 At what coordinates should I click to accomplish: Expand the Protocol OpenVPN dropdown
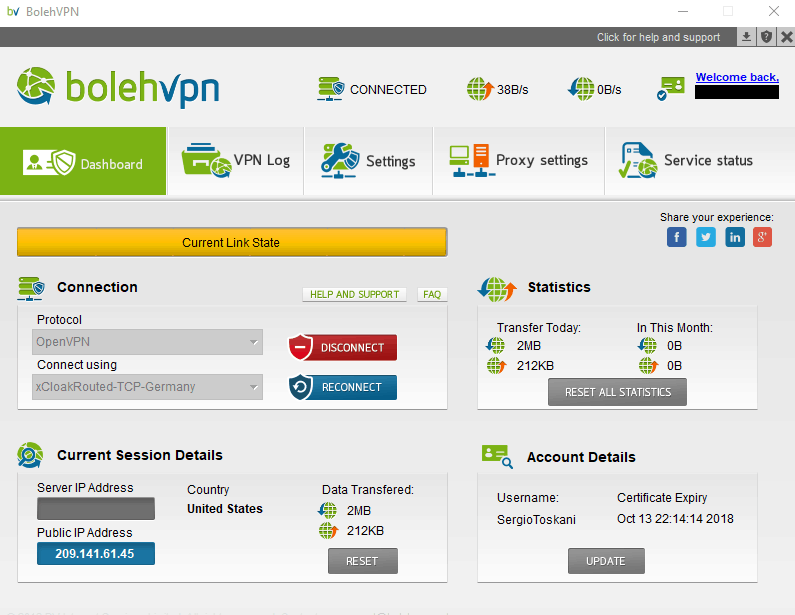tap(147, 342)
